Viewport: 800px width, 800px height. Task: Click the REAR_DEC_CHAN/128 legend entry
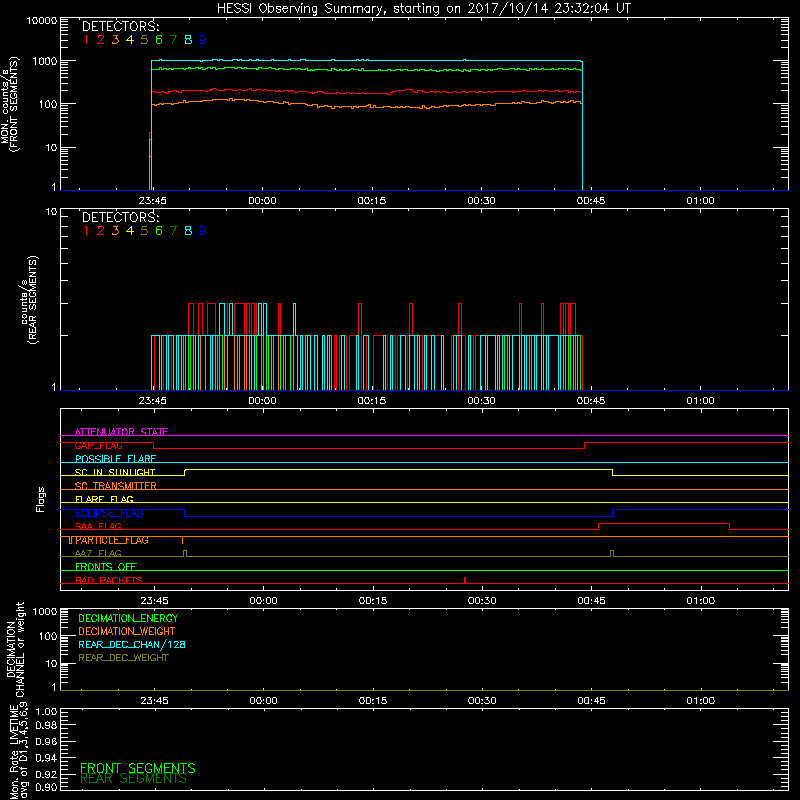(132, 645)
